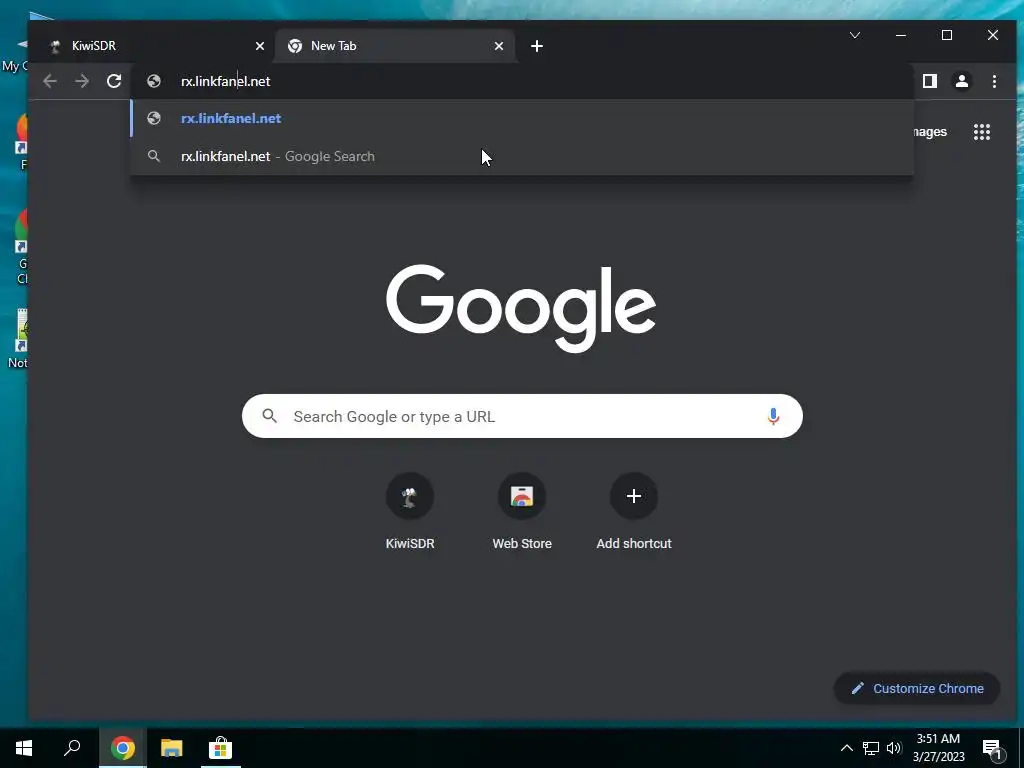Click the browser back arrow
The height and width of the screenshot is (768, 1024).
click(x=50, y=81)
